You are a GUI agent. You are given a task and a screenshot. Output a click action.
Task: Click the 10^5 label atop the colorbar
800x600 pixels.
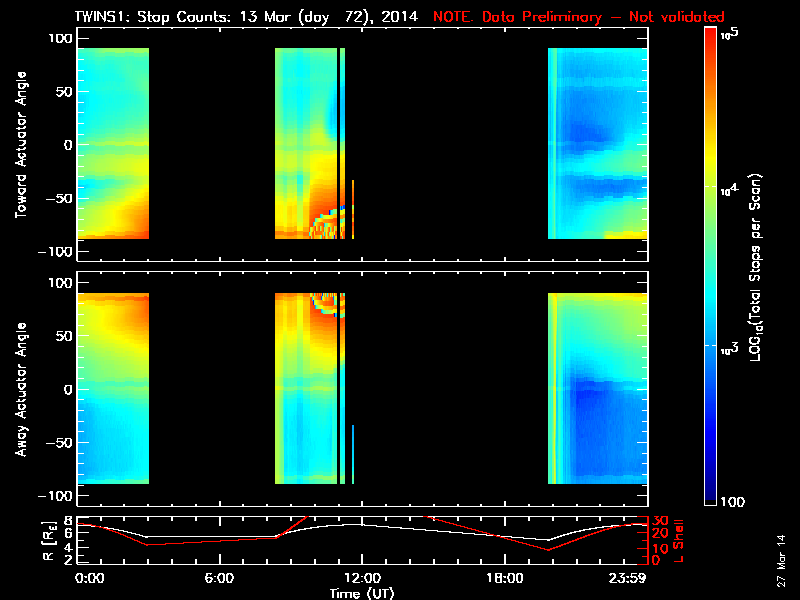click(730, 34)
